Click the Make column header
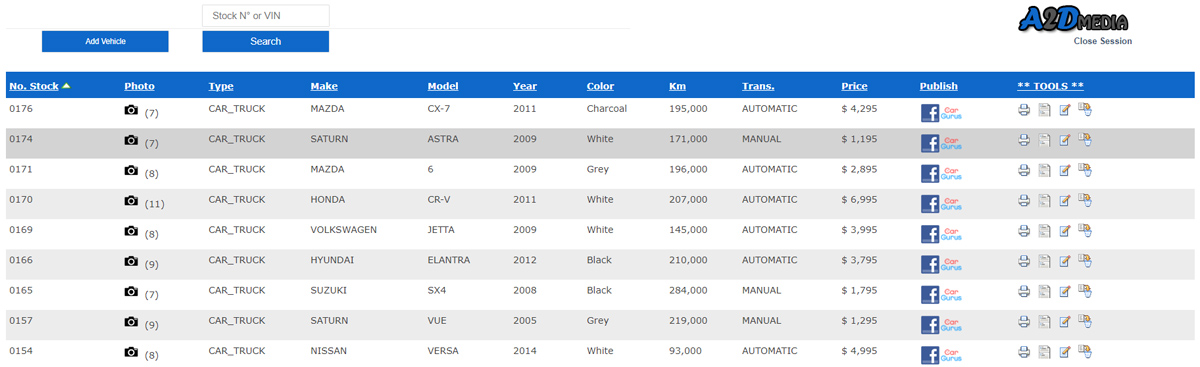Viewport: 1200px width, 367px height. 324,86
